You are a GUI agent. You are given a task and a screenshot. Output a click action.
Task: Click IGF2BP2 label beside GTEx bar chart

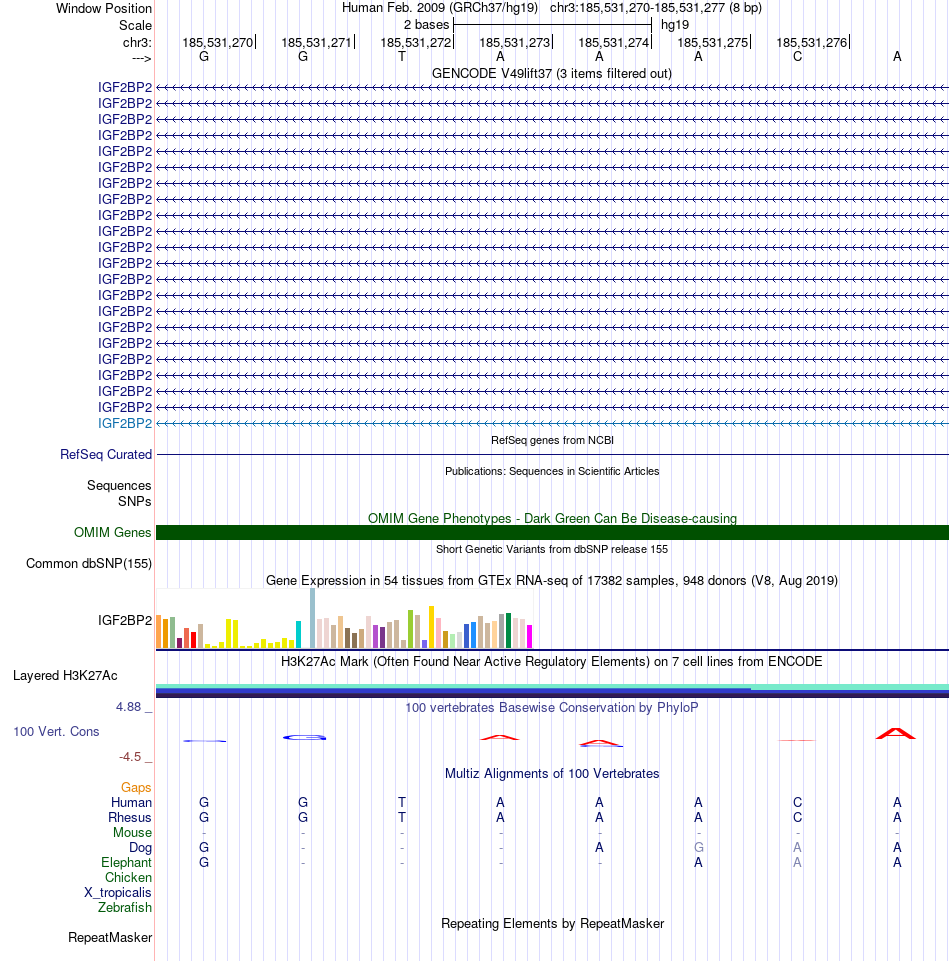(x=125, y=620)
